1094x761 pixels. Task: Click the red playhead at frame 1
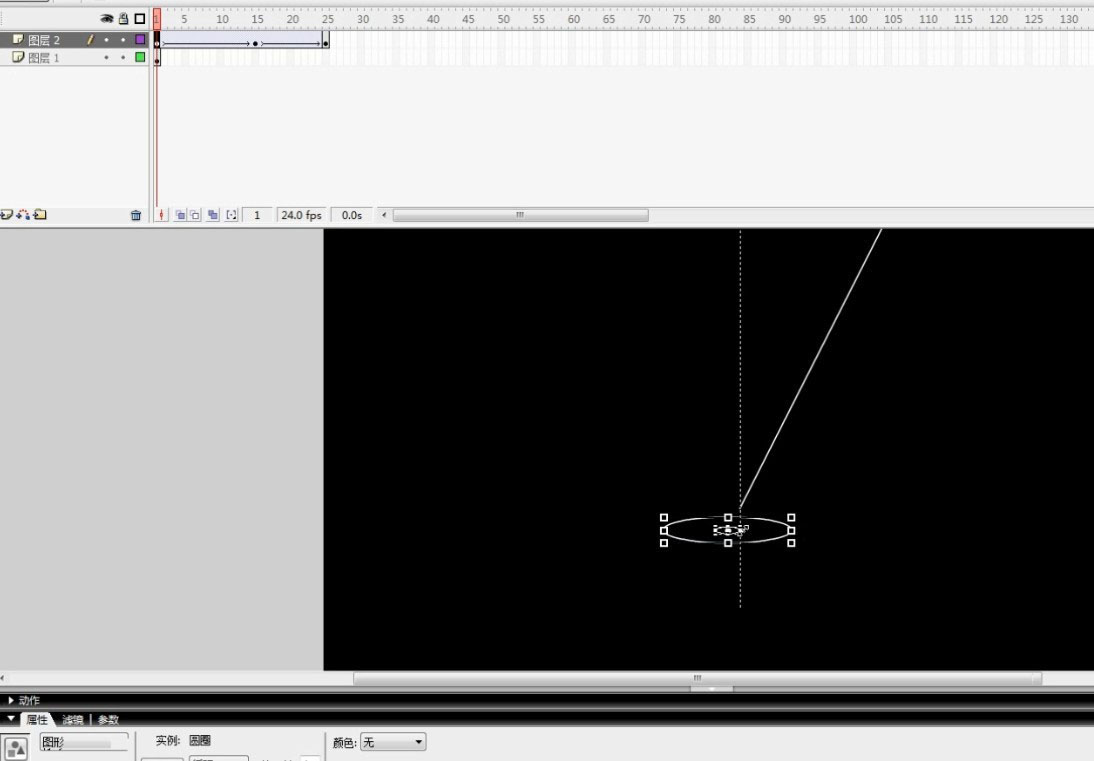pos(157,18)
